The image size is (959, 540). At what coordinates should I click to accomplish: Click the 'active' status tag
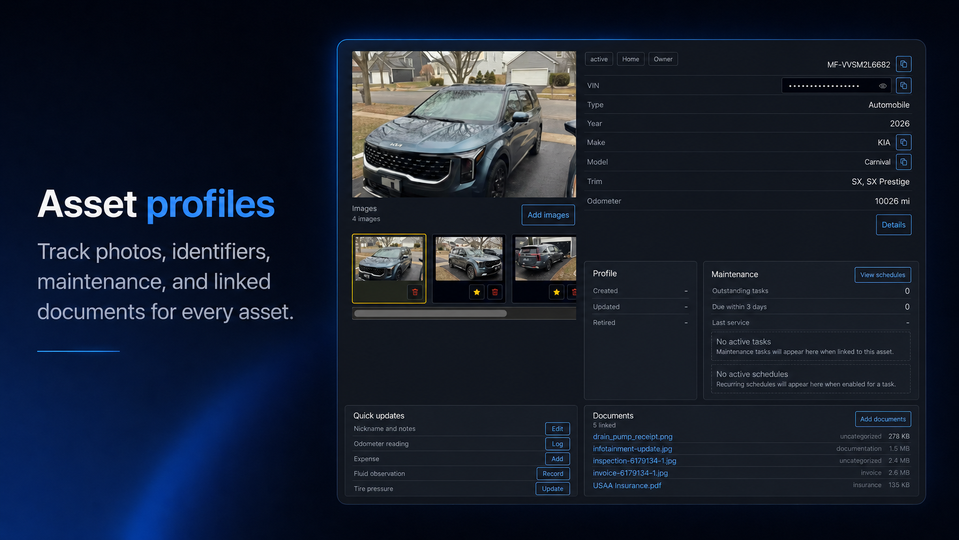(599, 59)
